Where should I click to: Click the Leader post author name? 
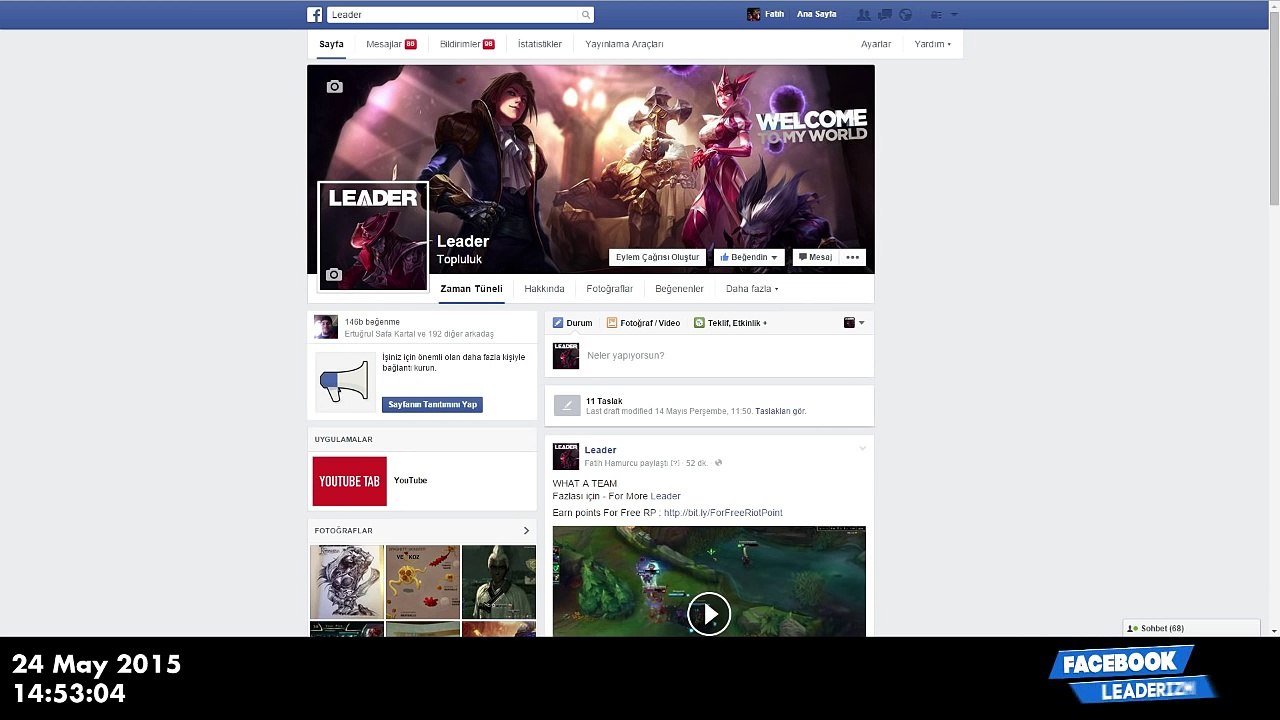coord(600,450)
